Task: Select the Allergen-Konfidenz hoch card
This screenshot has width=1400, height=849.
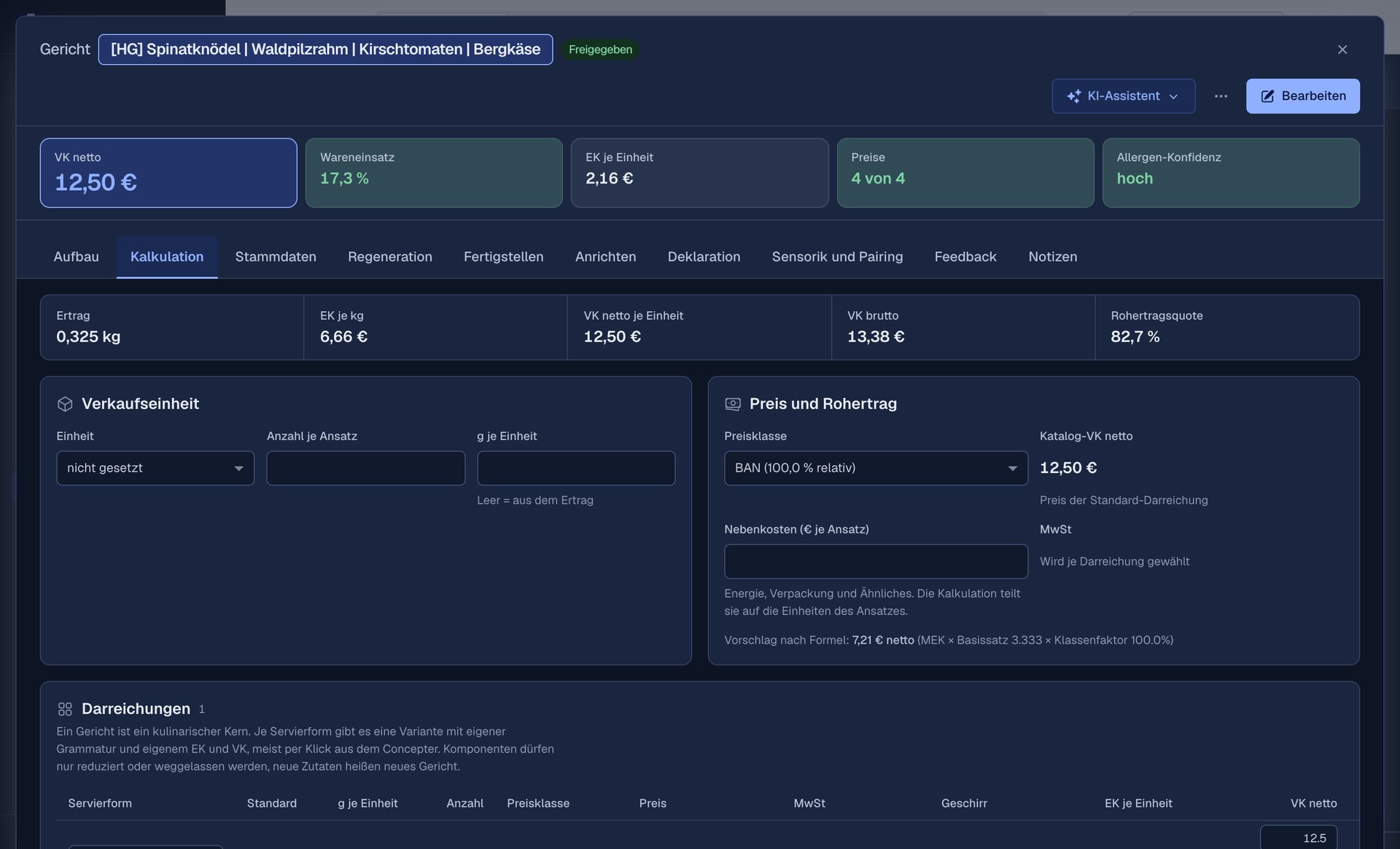Action: [1231, 173]
